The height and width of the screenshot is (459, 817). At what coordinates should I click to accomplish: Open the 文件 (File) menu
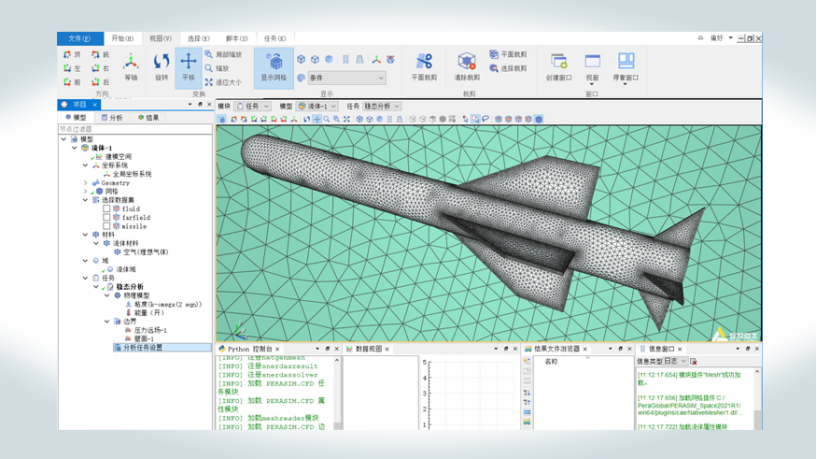[x=79, y=39]
